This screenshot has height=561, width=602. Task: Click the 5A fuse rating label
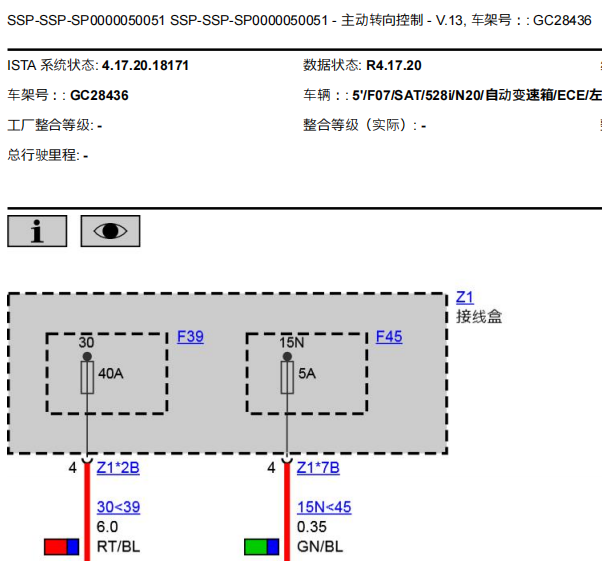point(307,373)
